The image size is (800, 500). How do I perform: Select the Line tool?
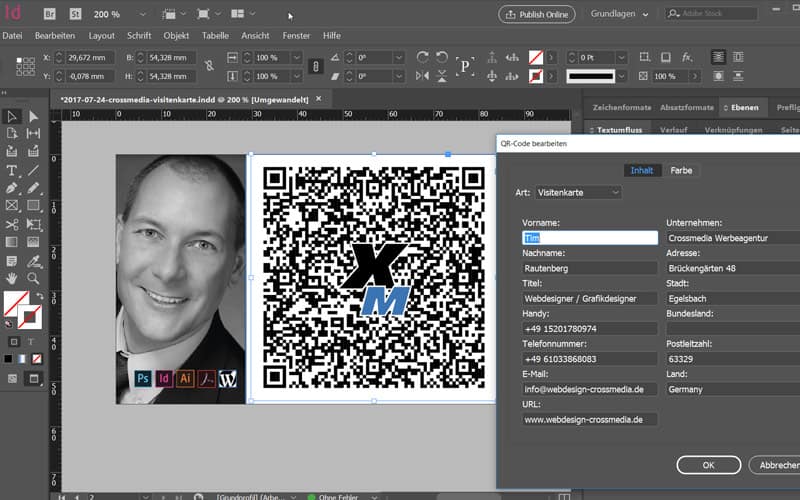tap(33, 170)
